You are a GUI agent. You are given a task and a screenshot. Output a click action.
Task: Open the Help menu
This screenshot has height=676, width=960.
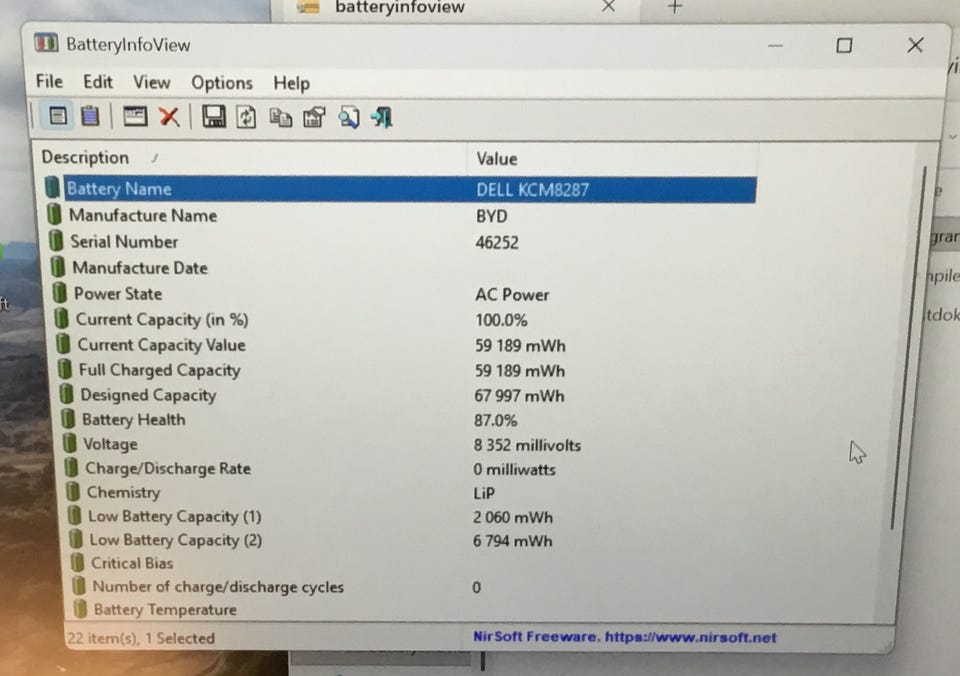pyautogui.click(x=291, y=83)
